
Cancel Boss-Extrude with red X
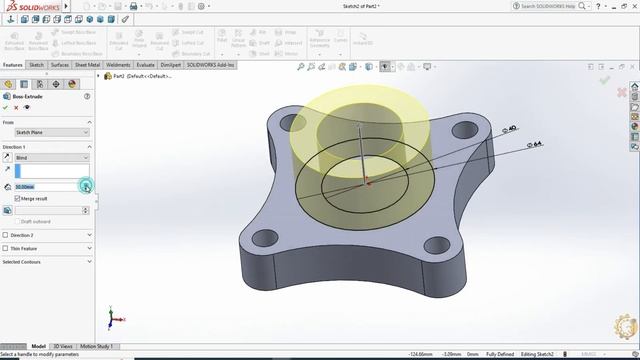click(x=16, y=108)
